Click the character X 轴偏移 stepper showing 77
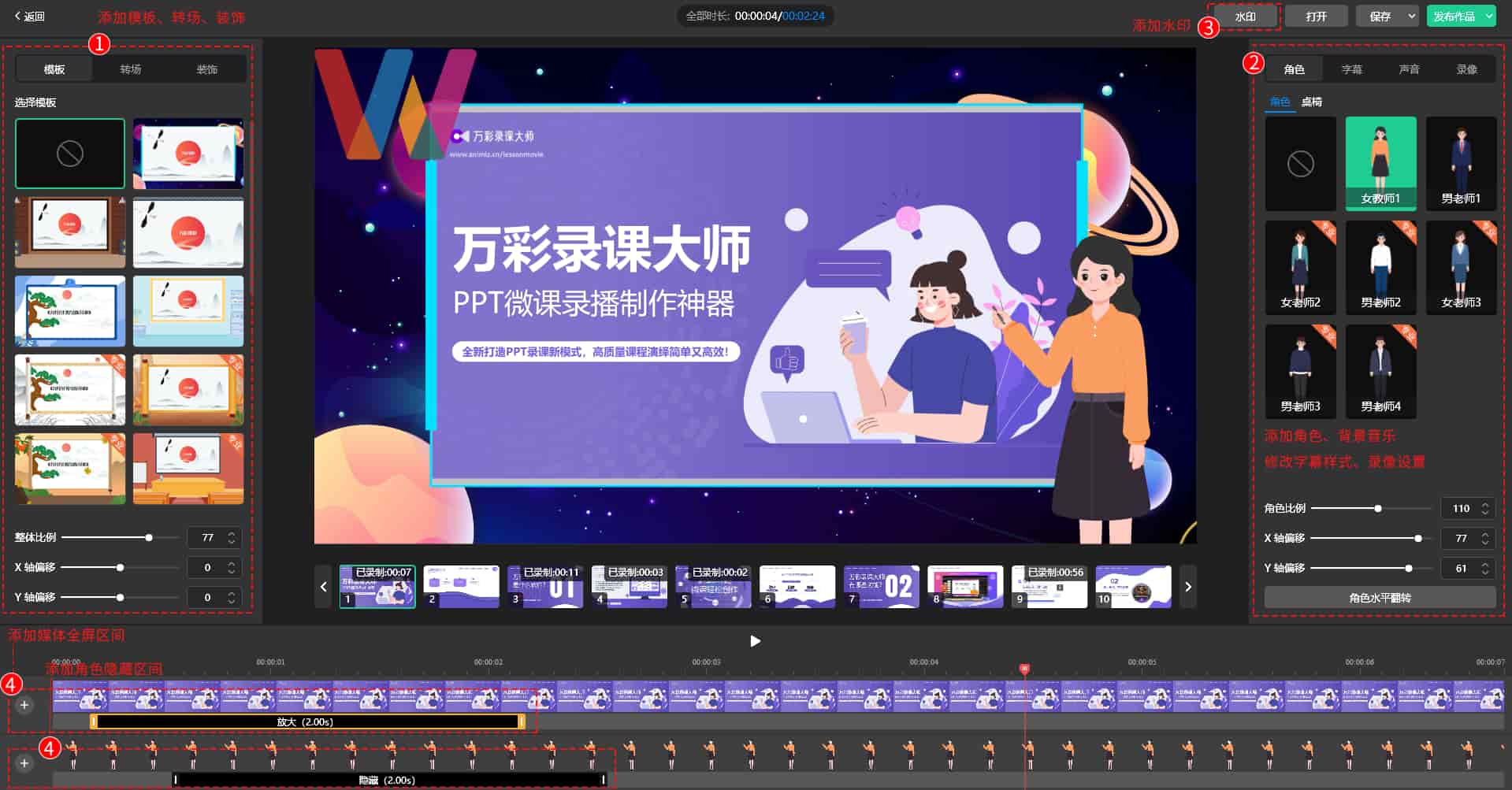Image resolution: width=1512 pixels, height=790 pixels. tap(1485, 539)
